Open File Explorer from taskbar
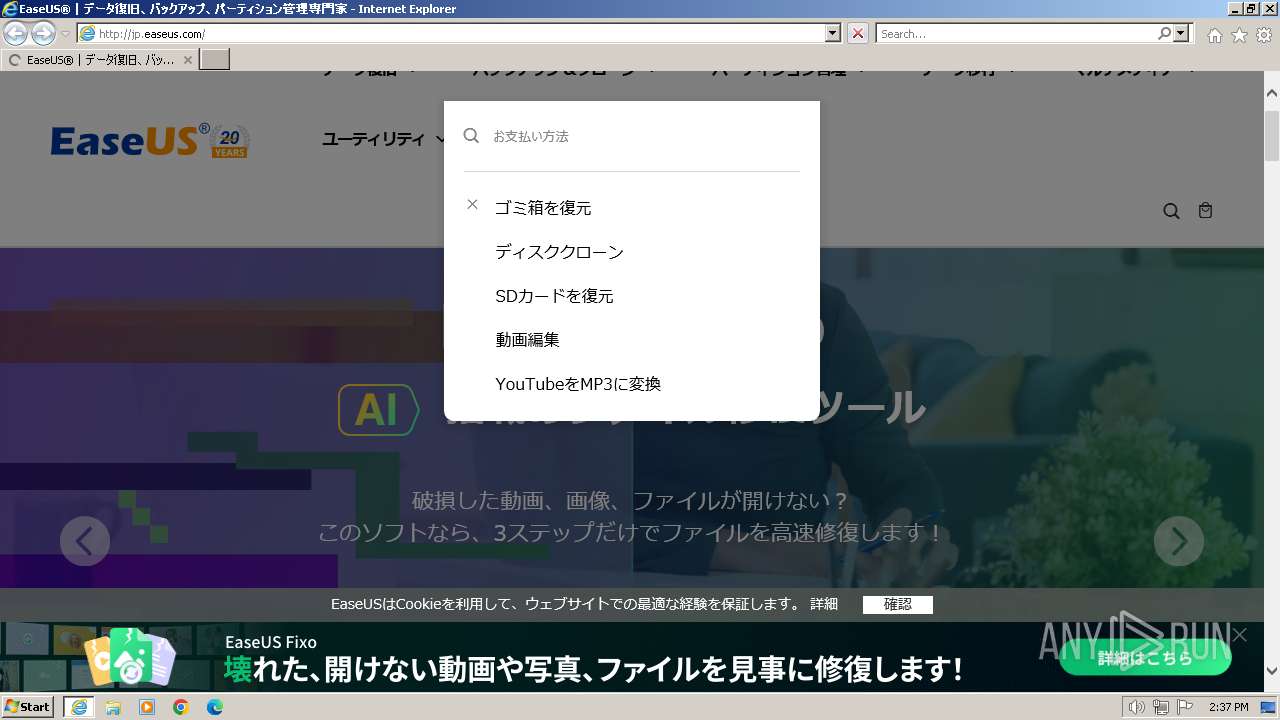Viewport: 1280px width, 720px height. click(113, 707)
